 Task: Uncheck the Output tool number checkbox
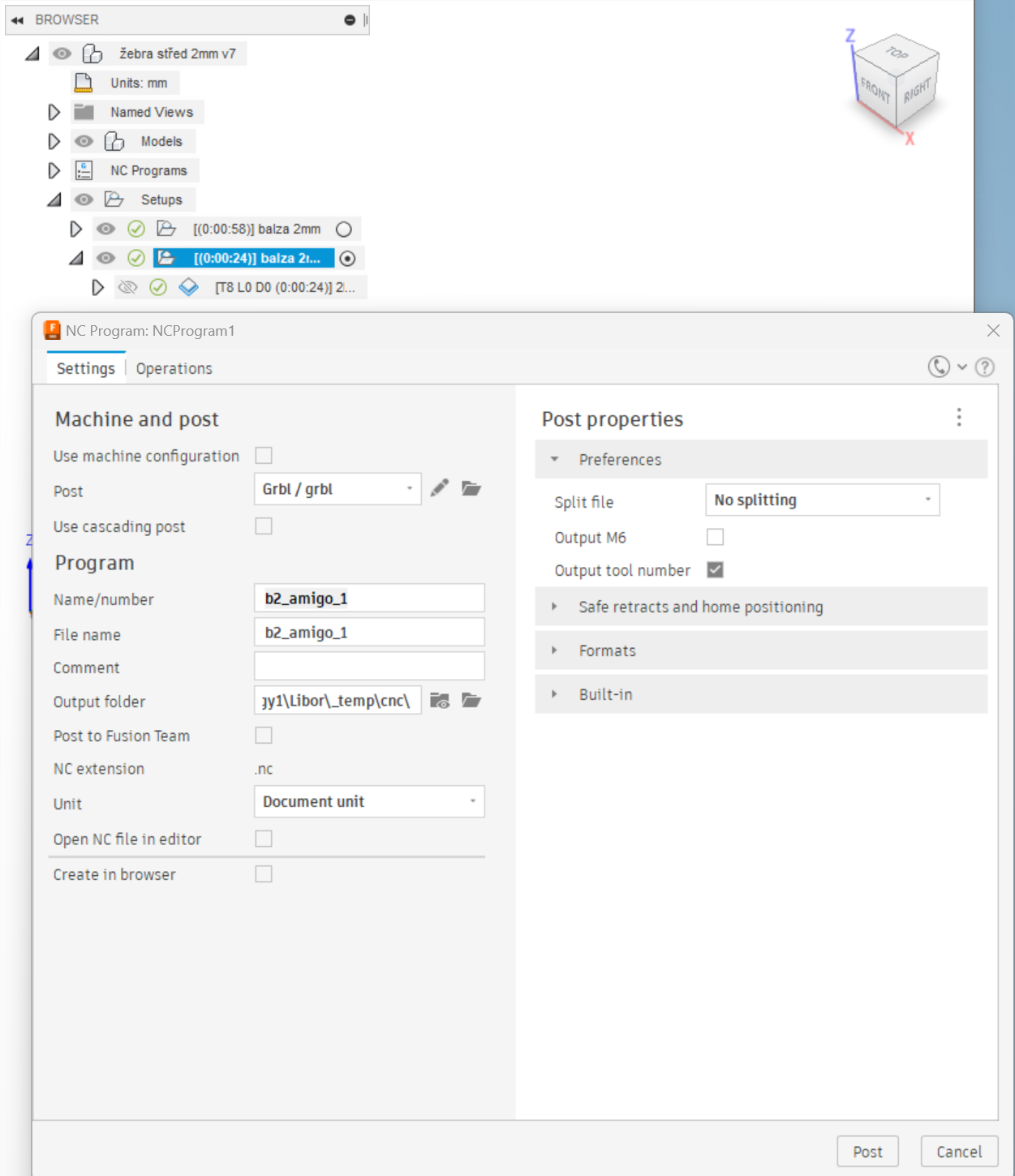click(x=715, y=570)
